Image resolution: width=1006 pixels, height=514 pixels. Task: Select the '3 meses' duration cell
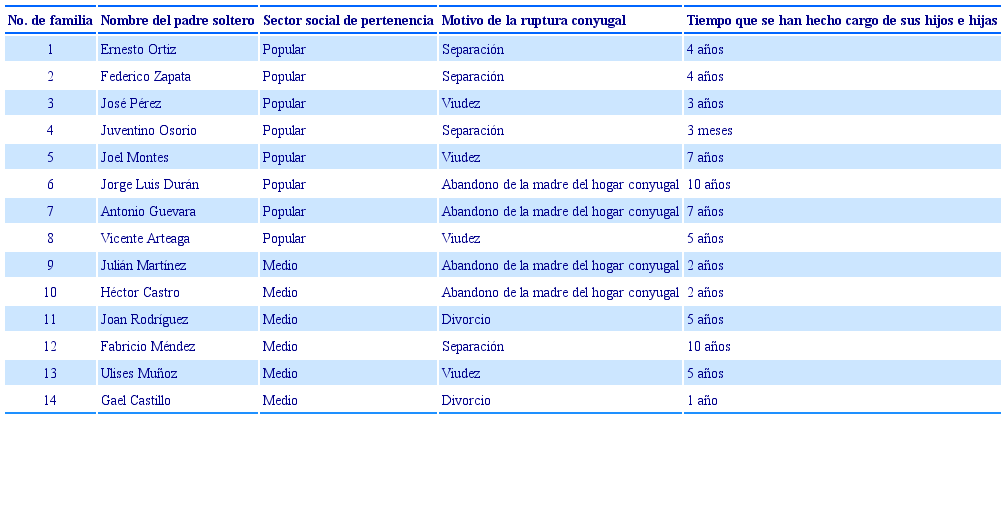point(708,130)
